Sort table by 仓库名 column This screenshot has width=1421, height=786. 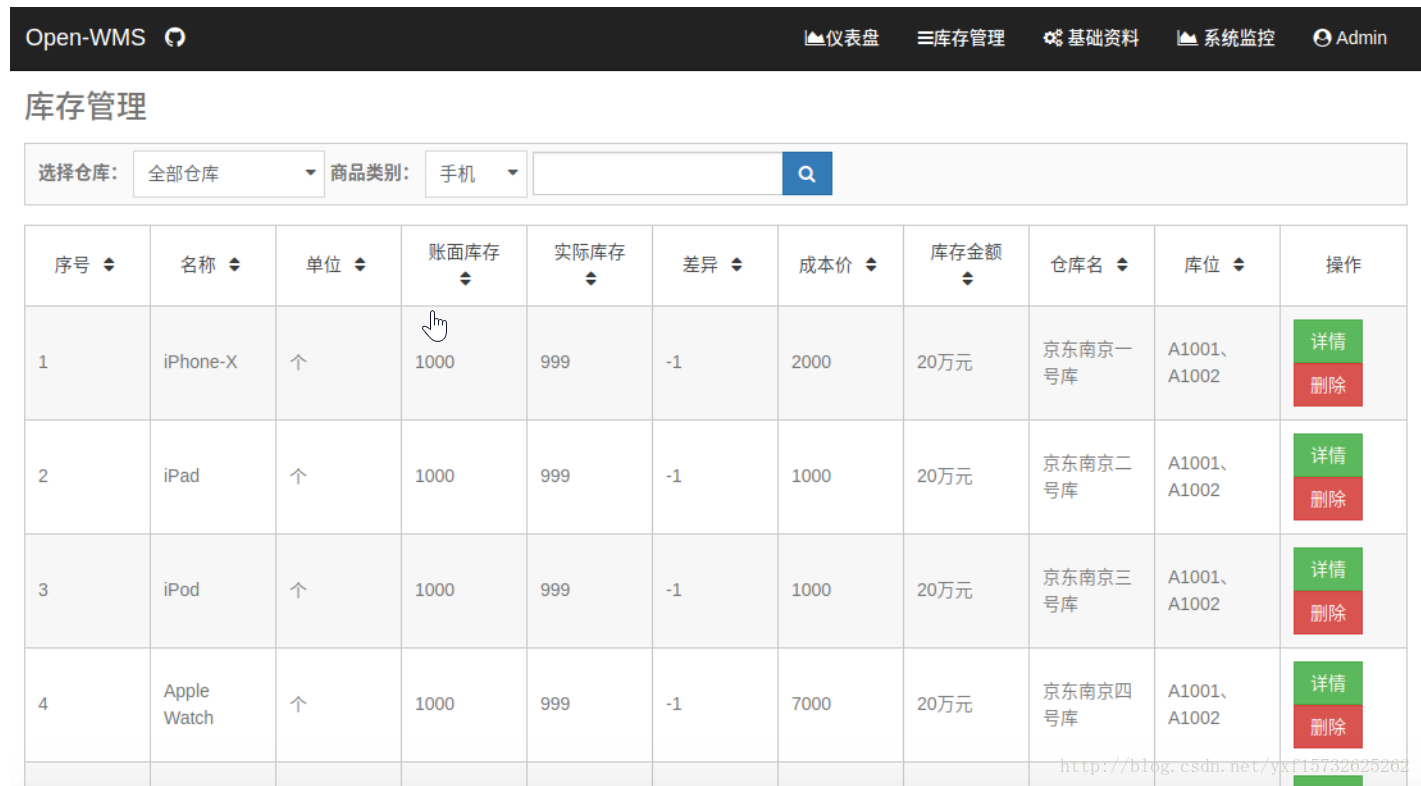point(1122,265)
